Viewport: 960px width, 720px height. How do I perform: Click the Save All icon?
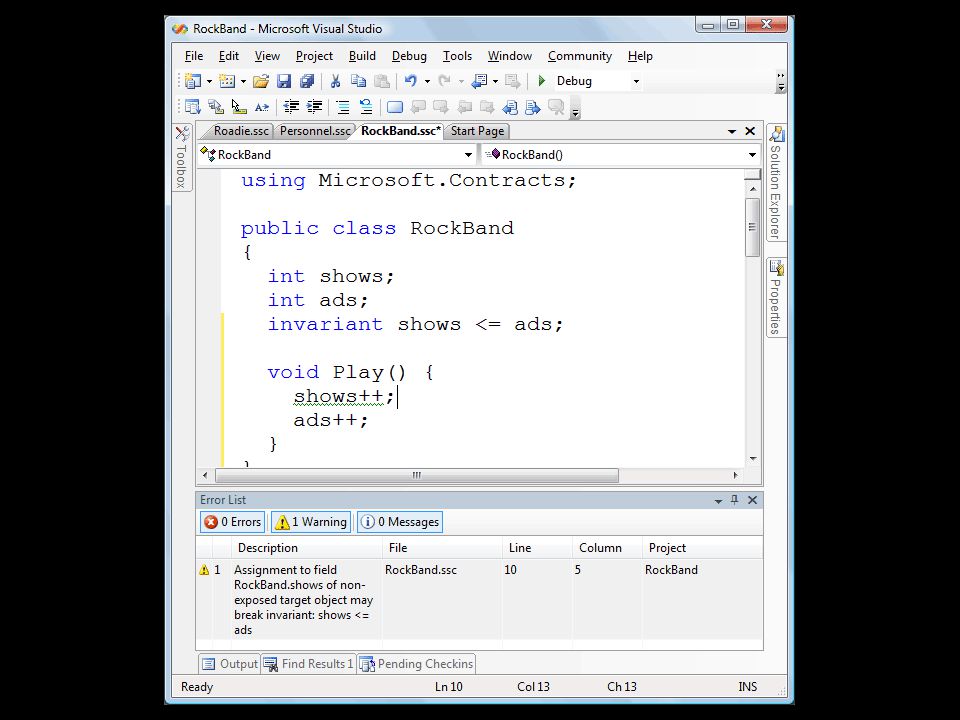point(307,81)
